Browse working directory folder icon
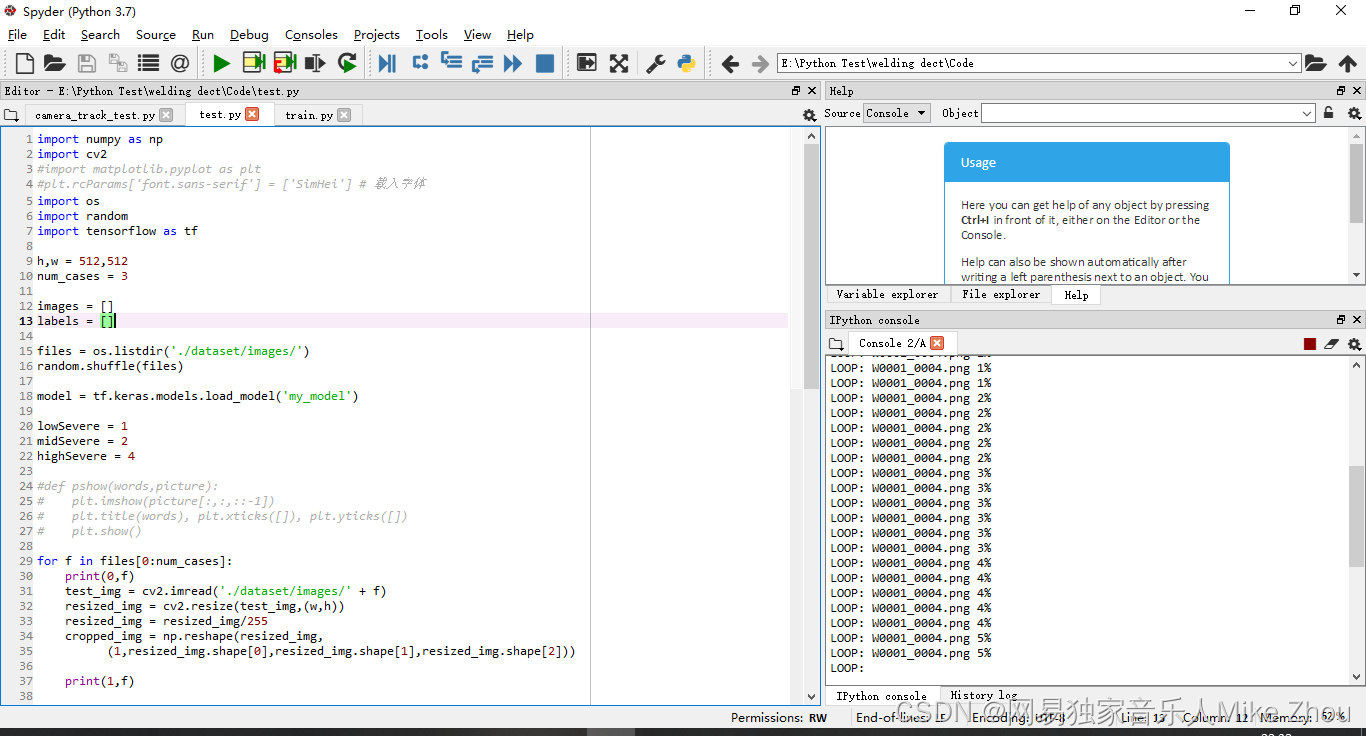 pyautogui.click(x=1316, y=63)
